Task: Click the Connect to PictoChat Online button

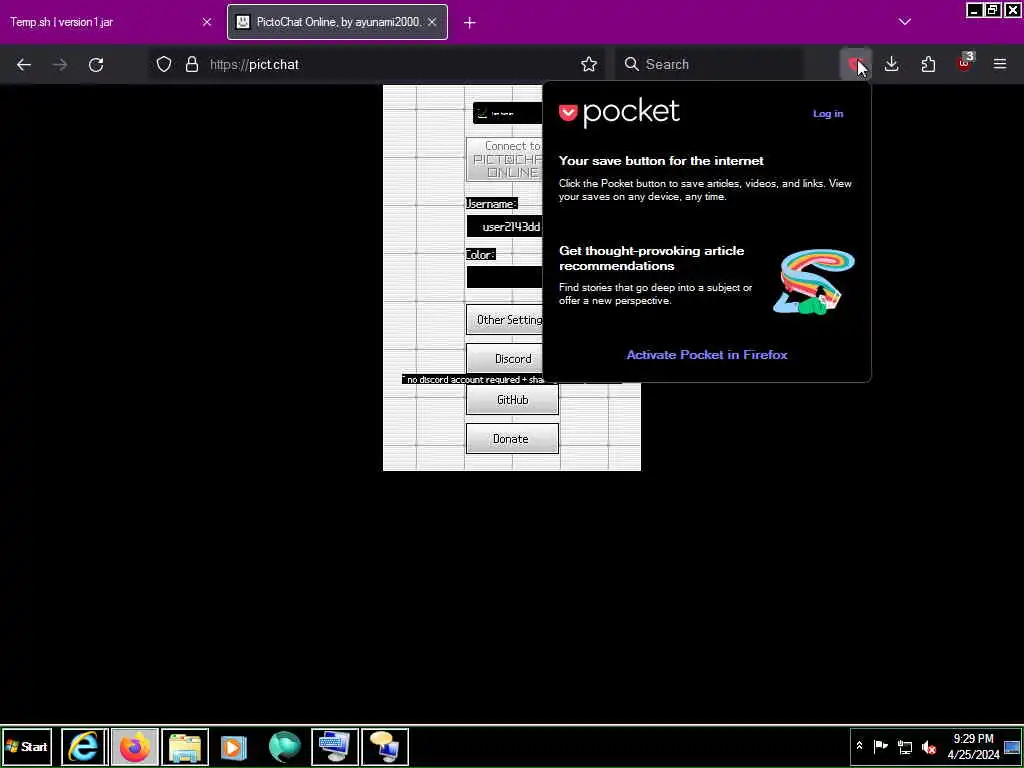Action: coord(505,159)
